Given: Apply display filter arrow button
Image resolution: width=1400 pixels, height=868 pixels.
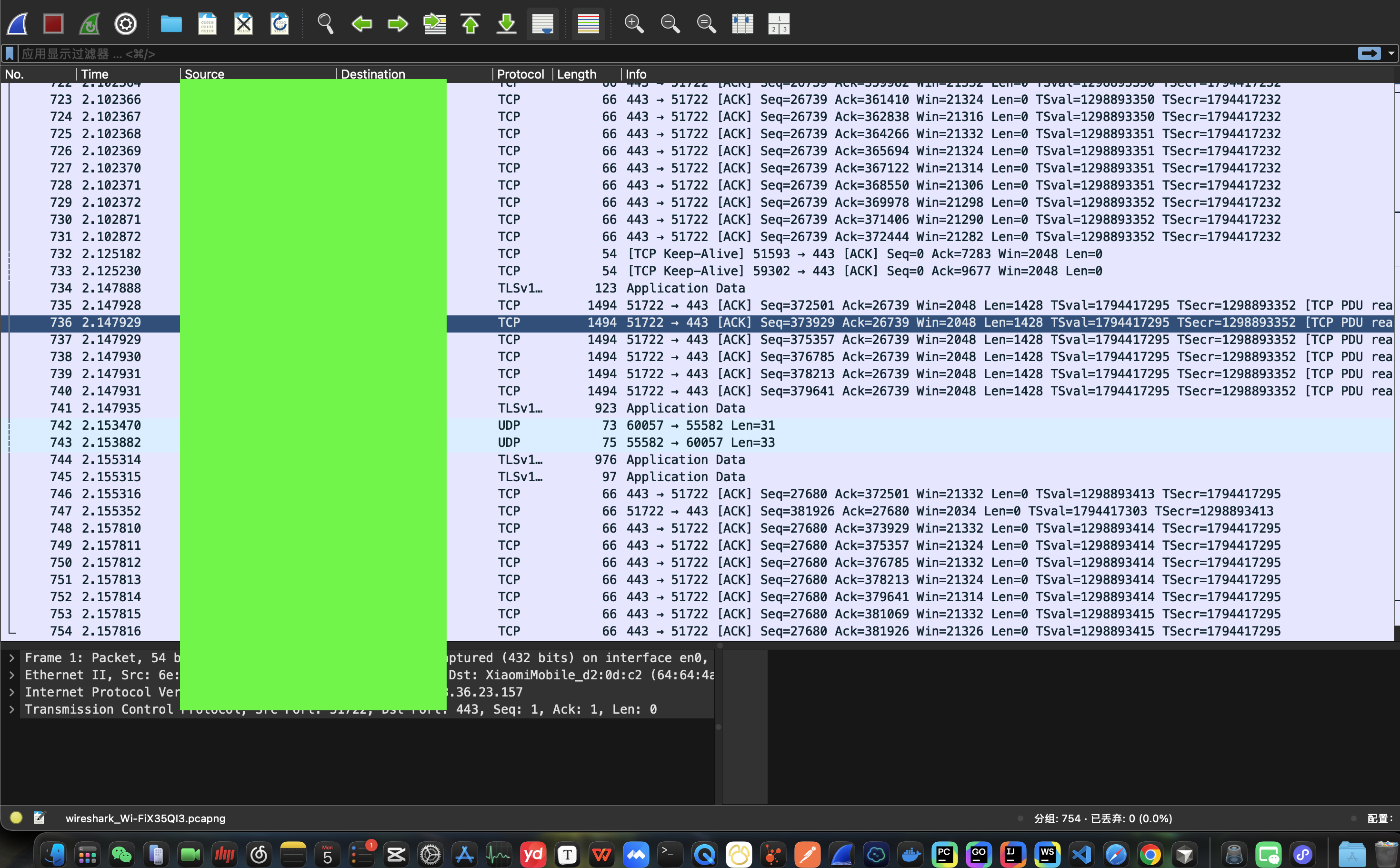Looking at the screenshot, I should pyautogui.click(x=1369, y=54).
